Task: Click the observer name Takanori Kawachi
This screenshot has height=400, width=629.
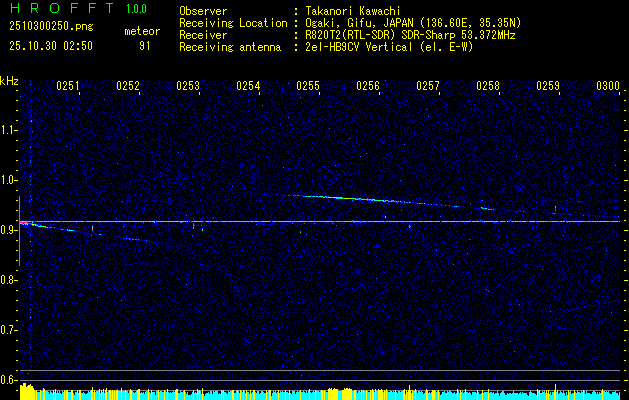Action: tap(352, 11)
